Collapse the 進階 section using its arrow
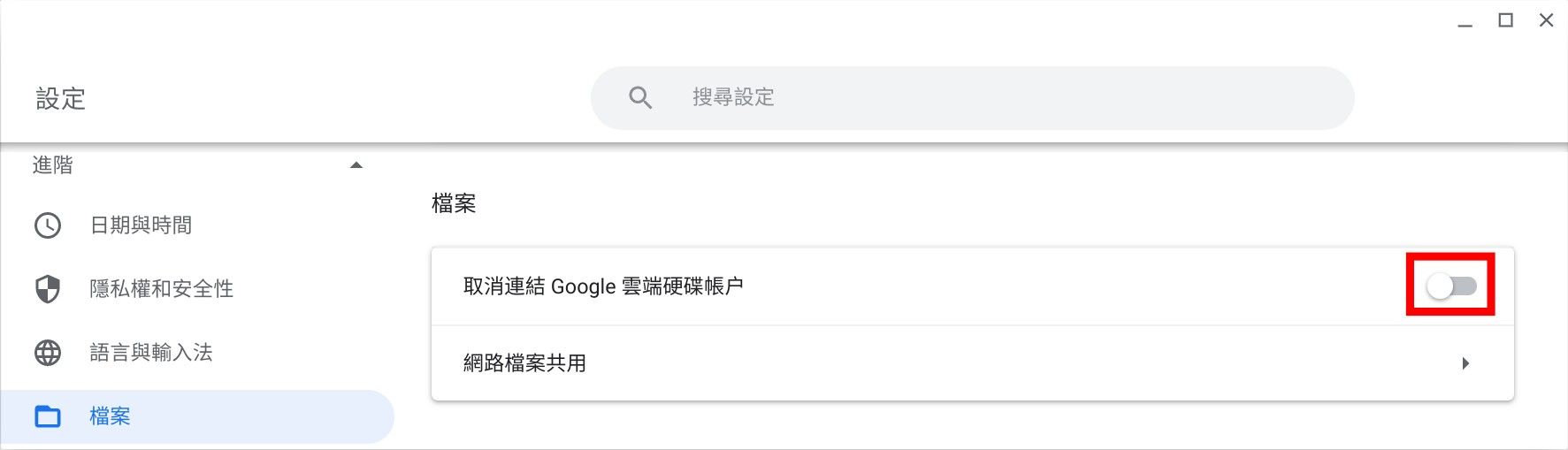 [x=356, y=165]
